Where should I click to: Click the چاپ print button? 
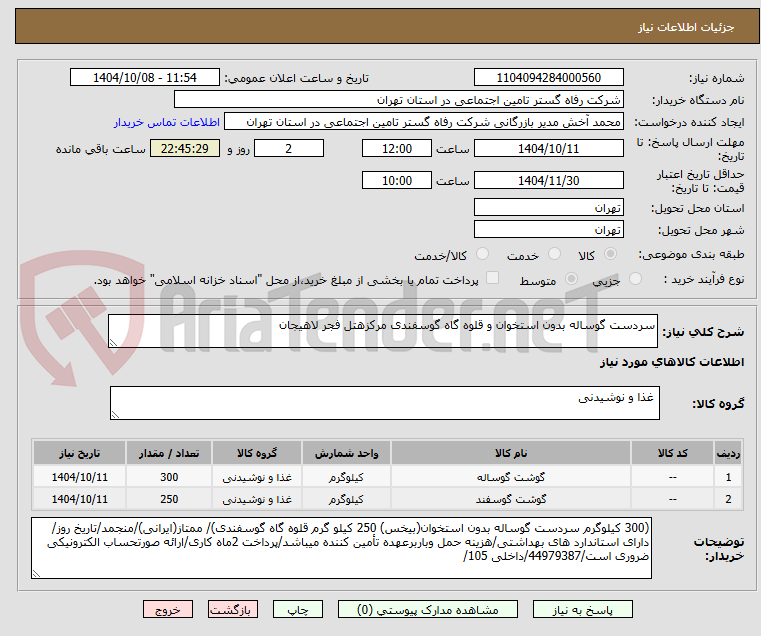tap(298, 609)
